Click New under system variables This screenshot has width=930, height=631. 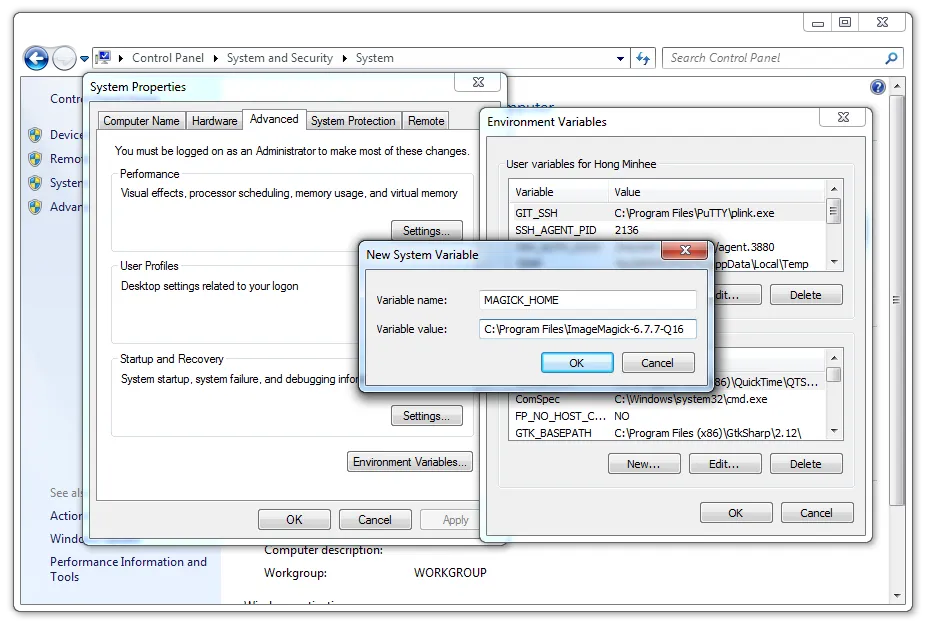point(644,464)
